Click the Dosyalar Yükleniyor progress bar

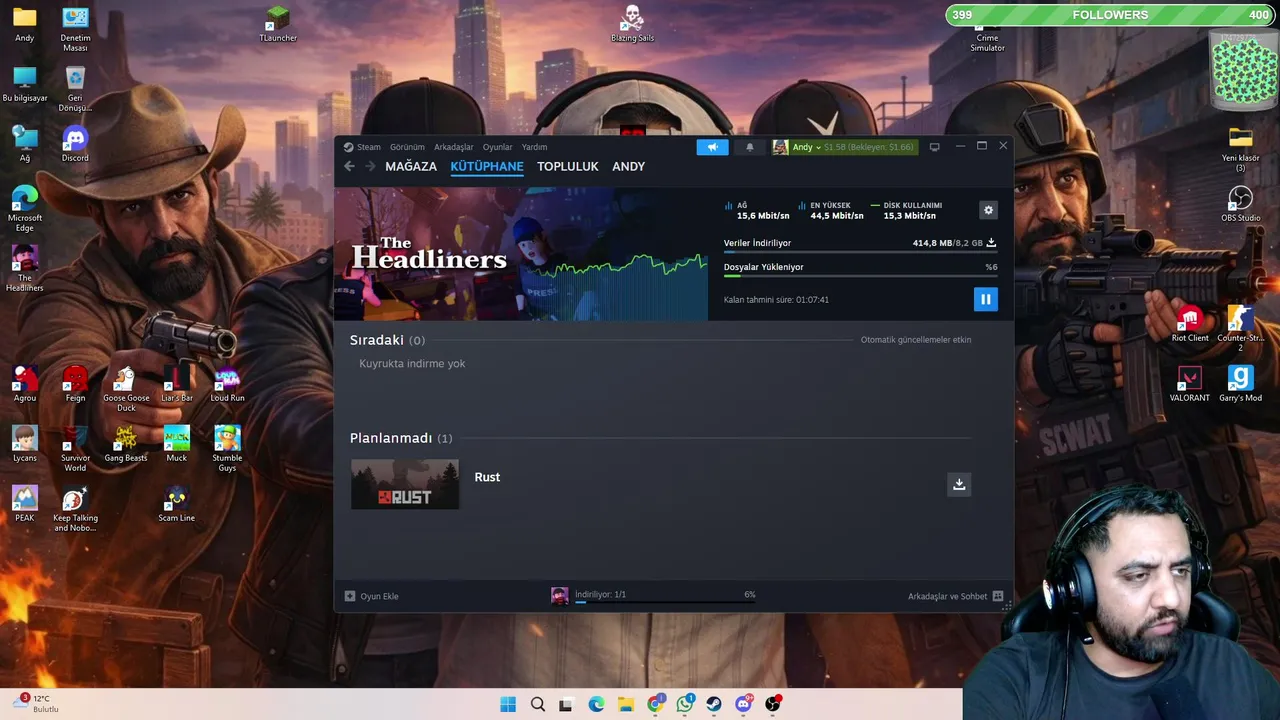point(860,277)
